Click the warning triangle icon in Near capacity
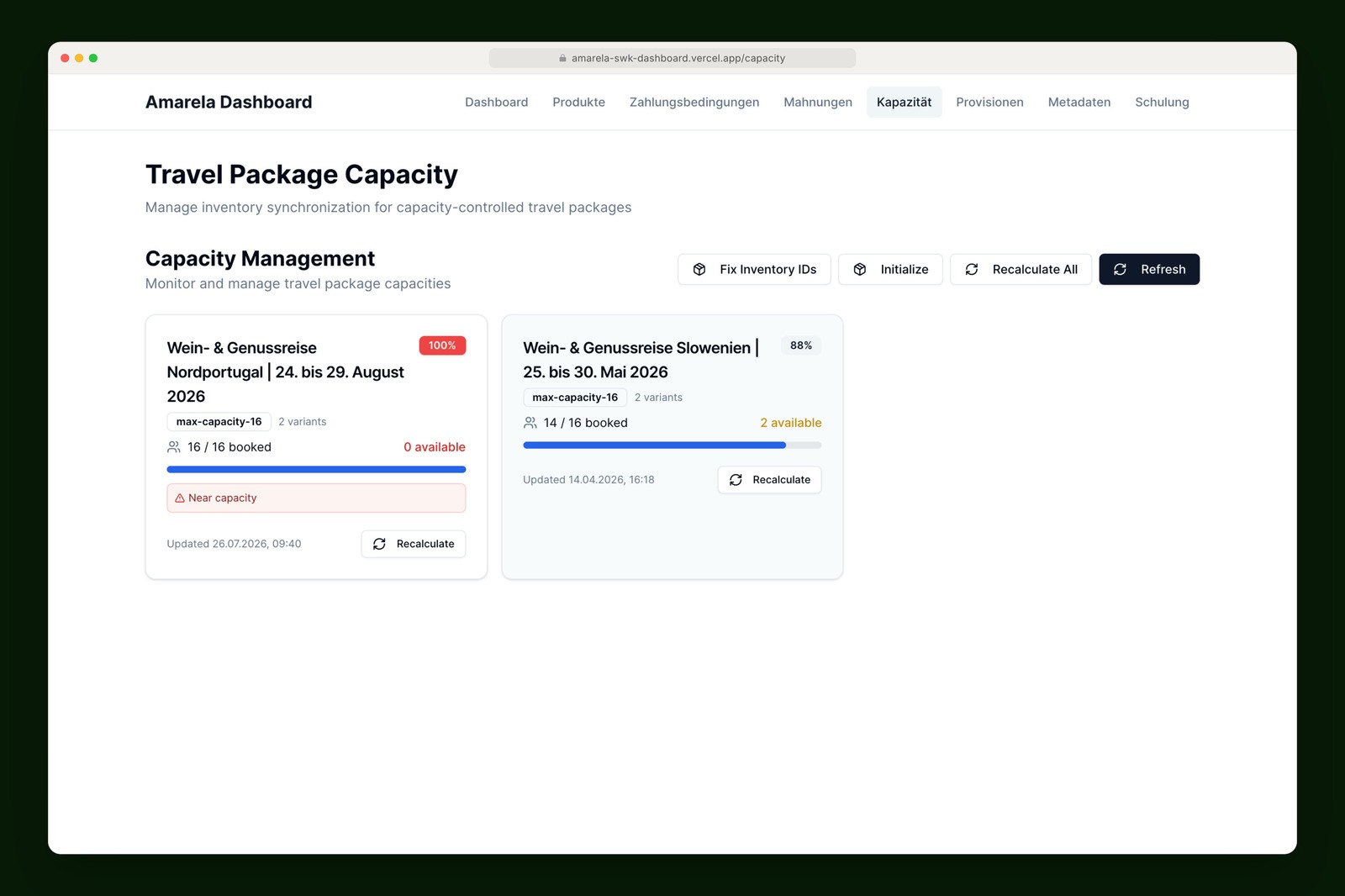Viewport: 1345px width, 896px height. (180, 498)
